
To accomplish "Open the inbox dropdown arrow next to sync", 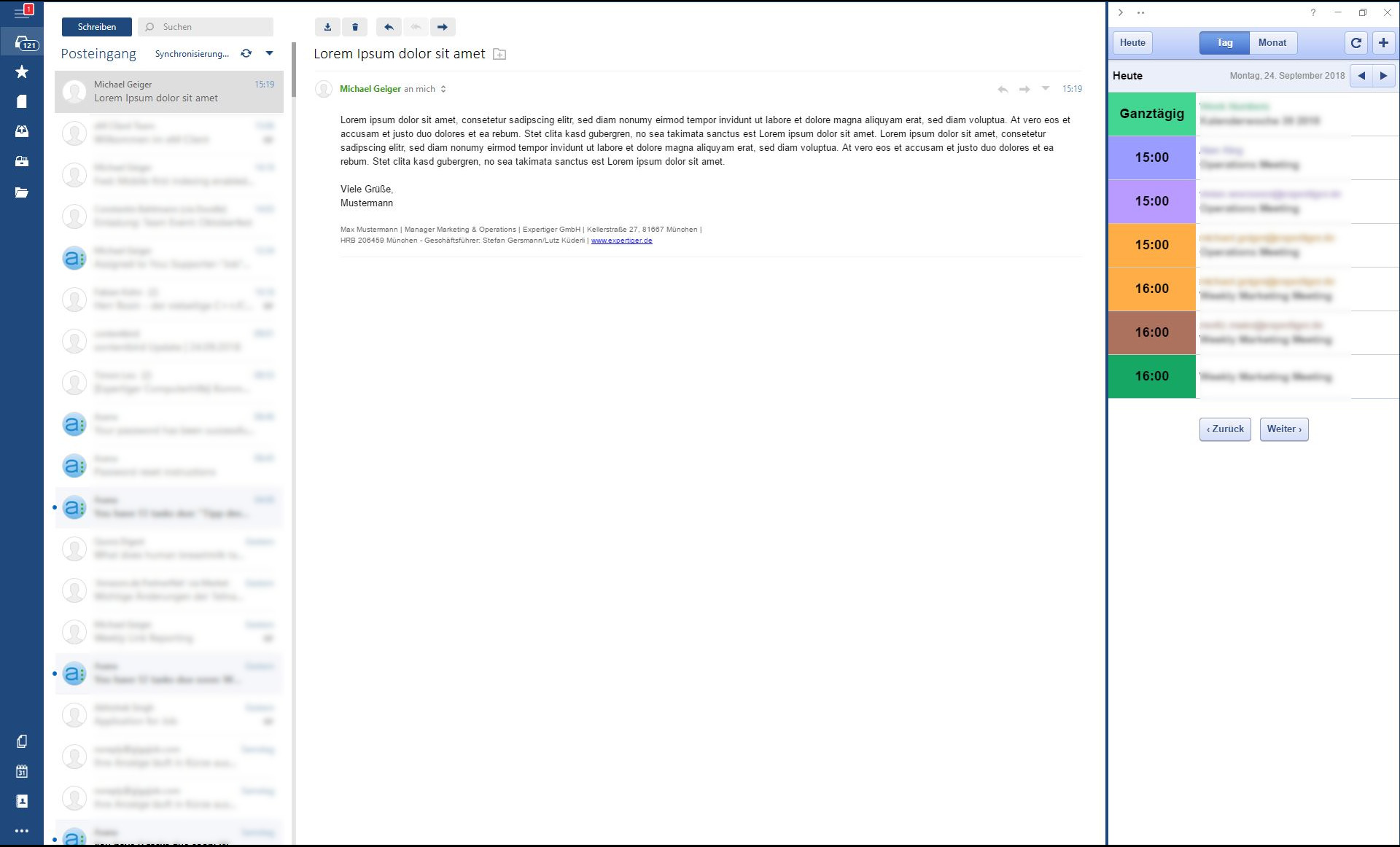I will point(269,53).
